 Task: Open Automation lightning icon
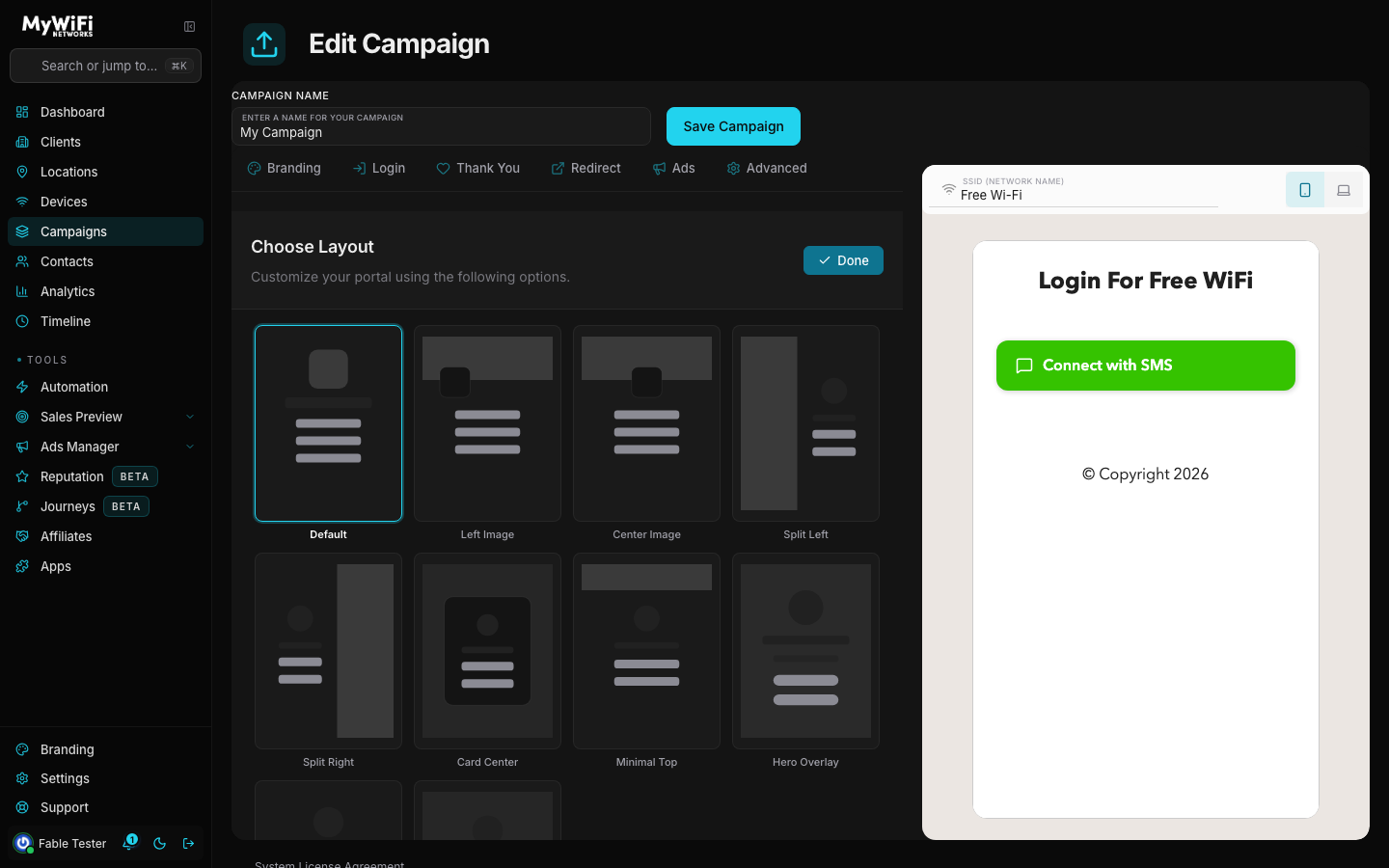click(x=22, y=387)
